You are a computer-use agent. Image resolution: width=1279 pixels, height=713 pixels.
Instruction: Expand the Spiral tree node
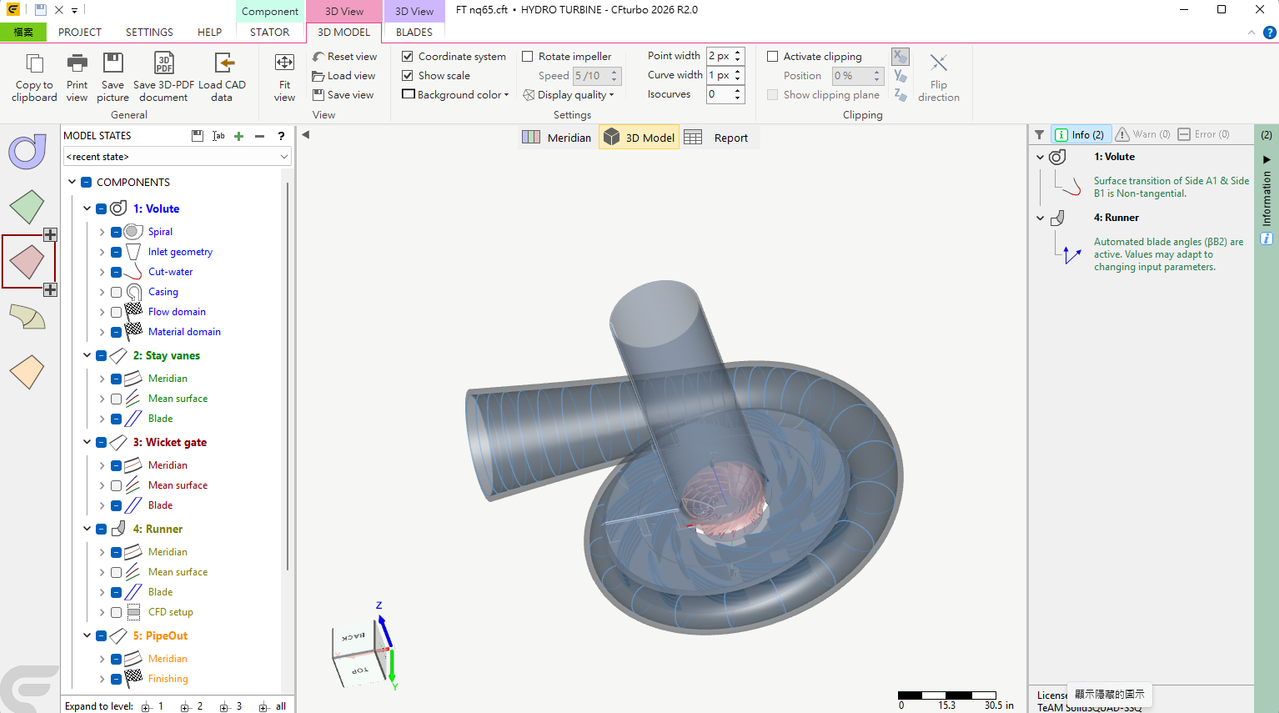102,232
